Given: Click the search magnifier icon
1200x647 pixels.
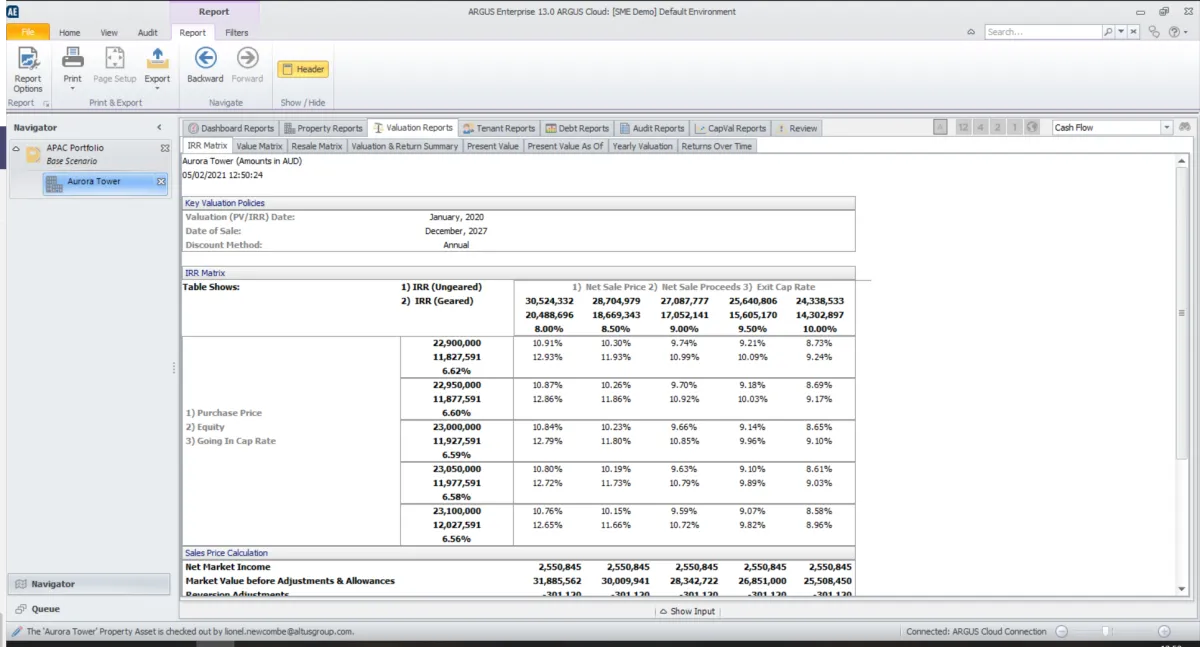Looking at the screenshot, I should pos(1108,32).
